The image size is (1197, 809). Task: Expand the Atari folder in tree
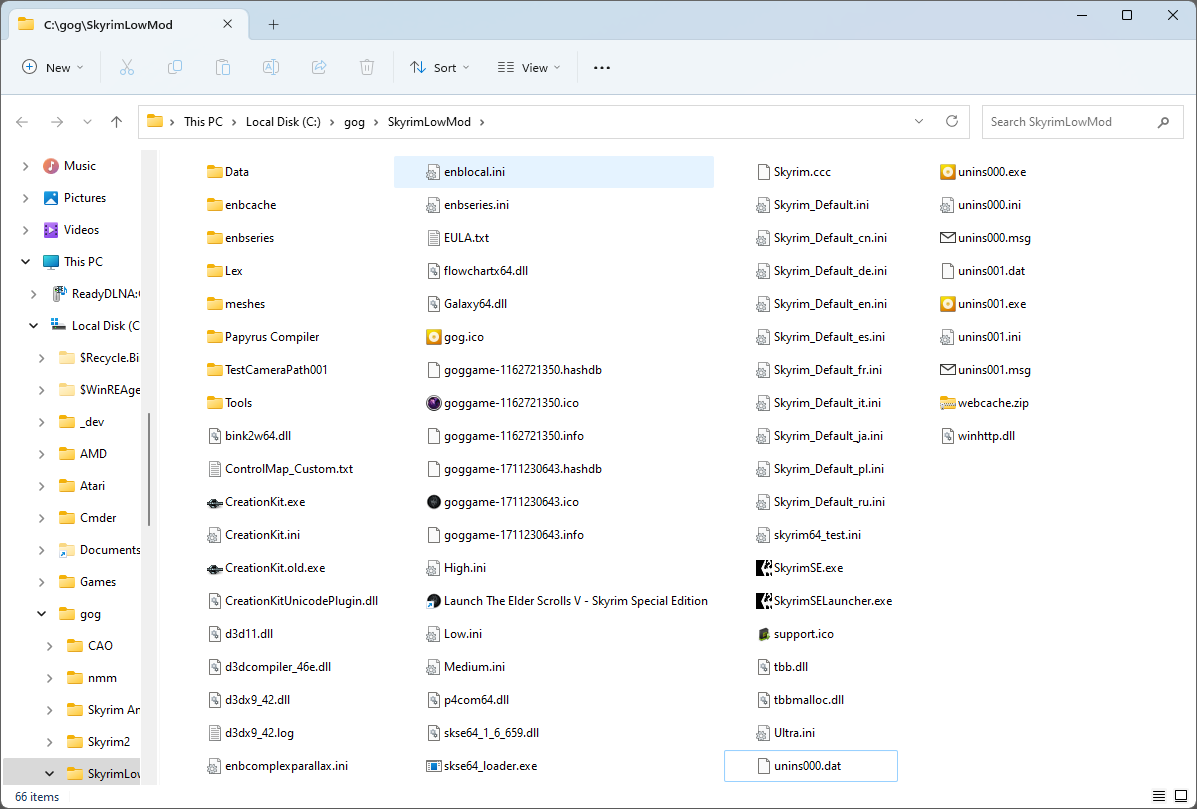(x=41, y=485)
